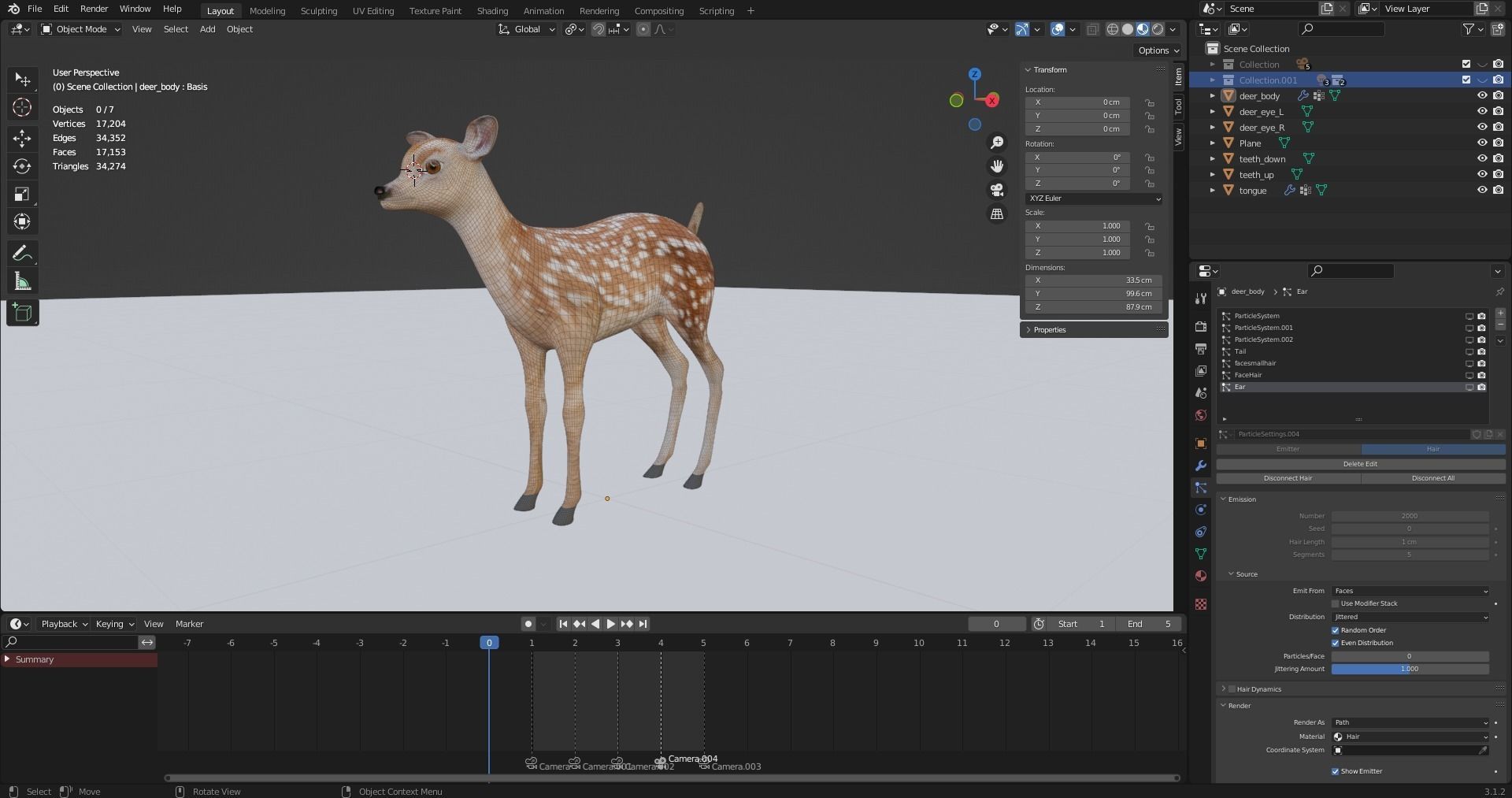Screen dimensions: 1512x798
Task: Click the Disconnect Hair button
Action: coord(1288,478)
